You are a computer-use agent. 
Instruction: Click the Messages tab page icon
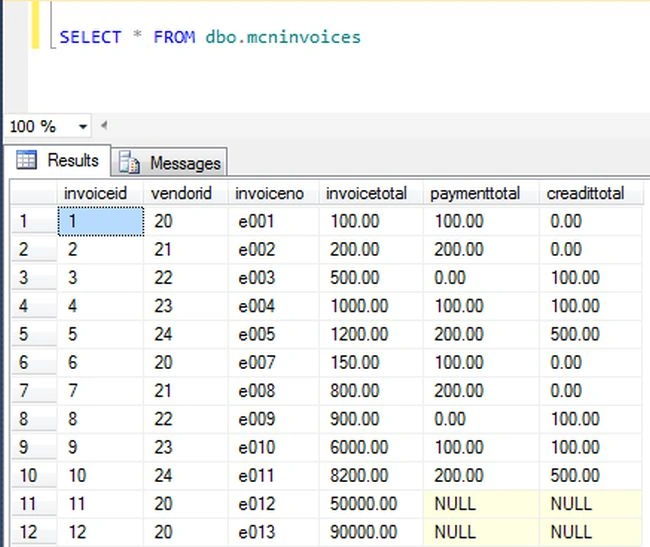(x=129, y=162)
